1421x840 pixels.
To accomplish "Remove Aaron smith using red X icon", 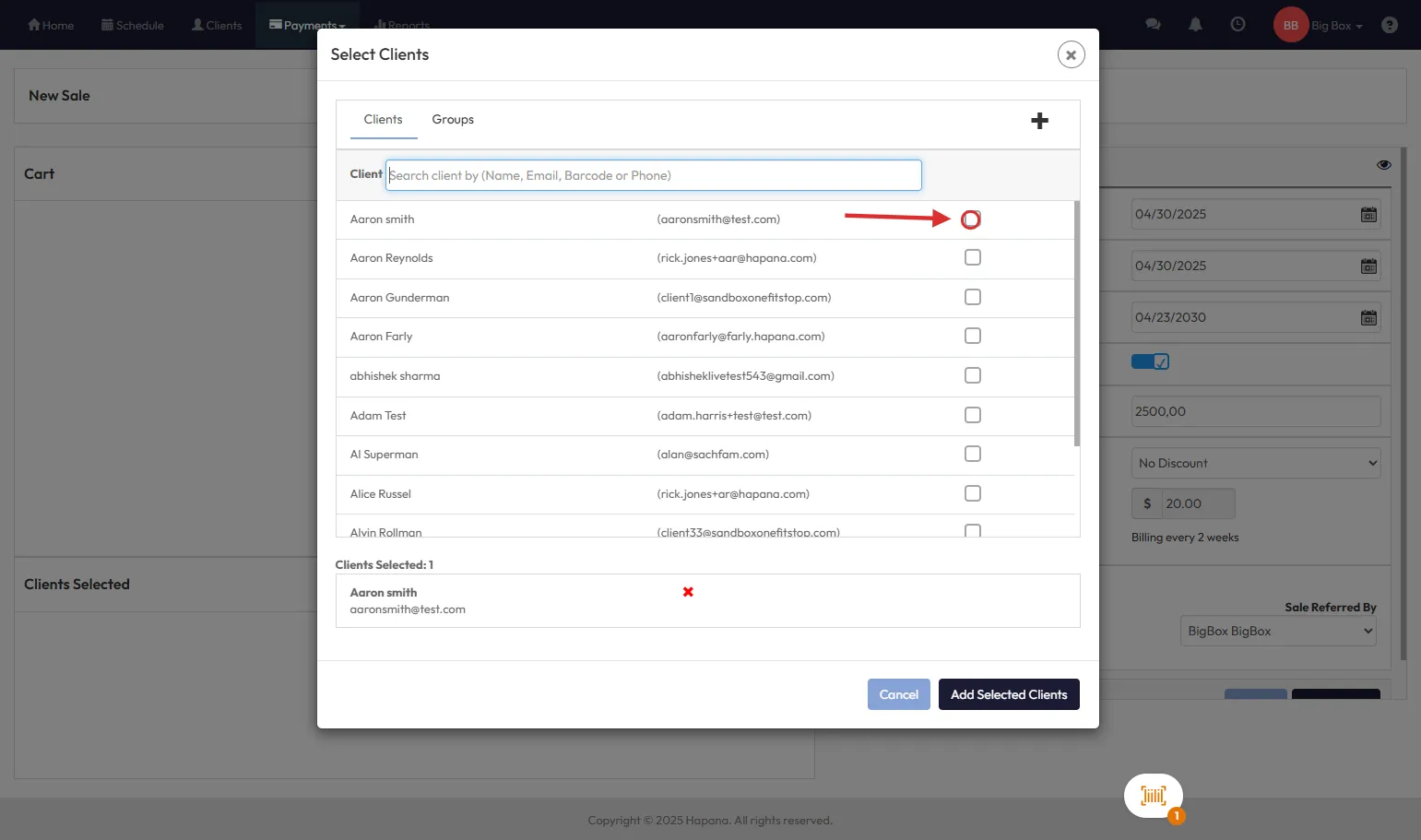I will [688, 592].
